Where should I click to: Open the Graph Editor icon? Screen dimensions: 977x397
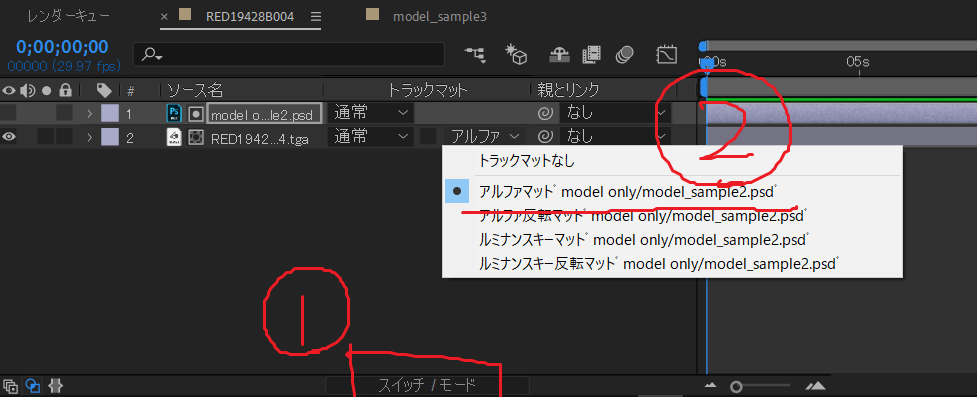coord(667,55)
